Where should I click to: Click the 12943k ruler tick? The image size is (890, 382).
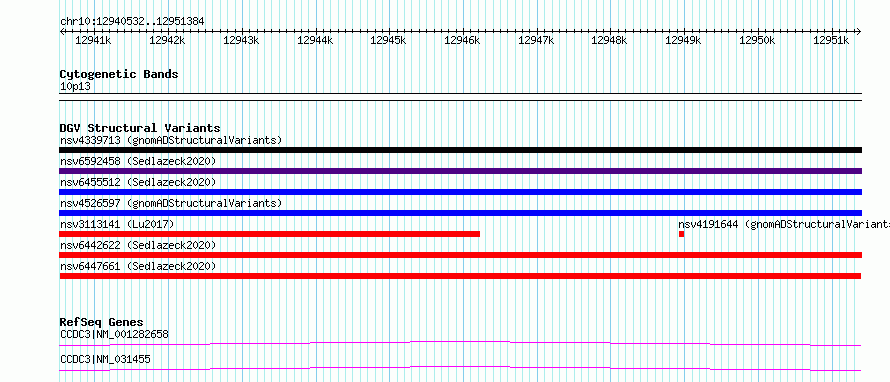tap(241, 40)
